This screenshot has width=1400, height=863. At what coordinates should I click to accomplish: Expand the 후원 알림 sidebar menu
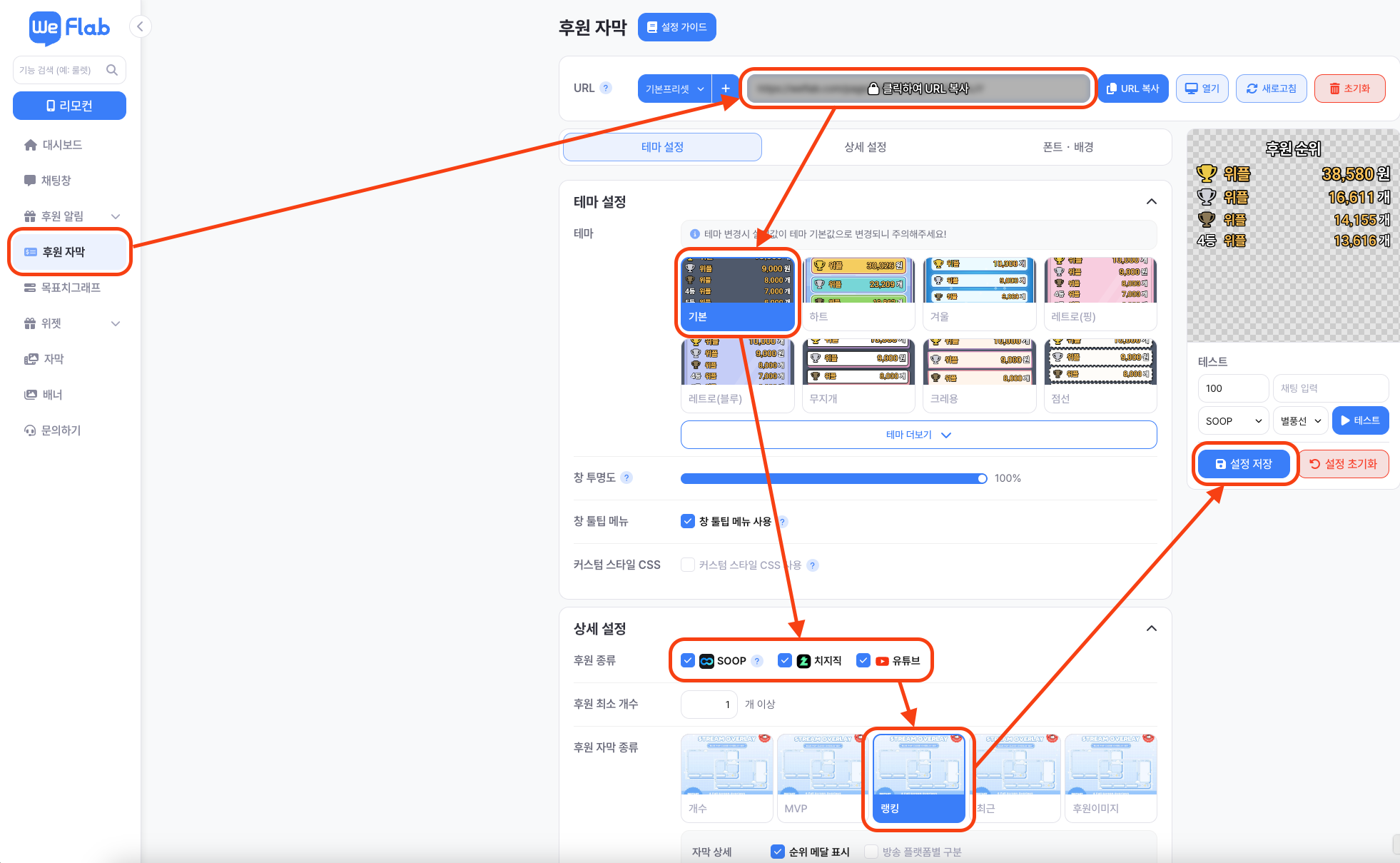[x=116, y=216]
